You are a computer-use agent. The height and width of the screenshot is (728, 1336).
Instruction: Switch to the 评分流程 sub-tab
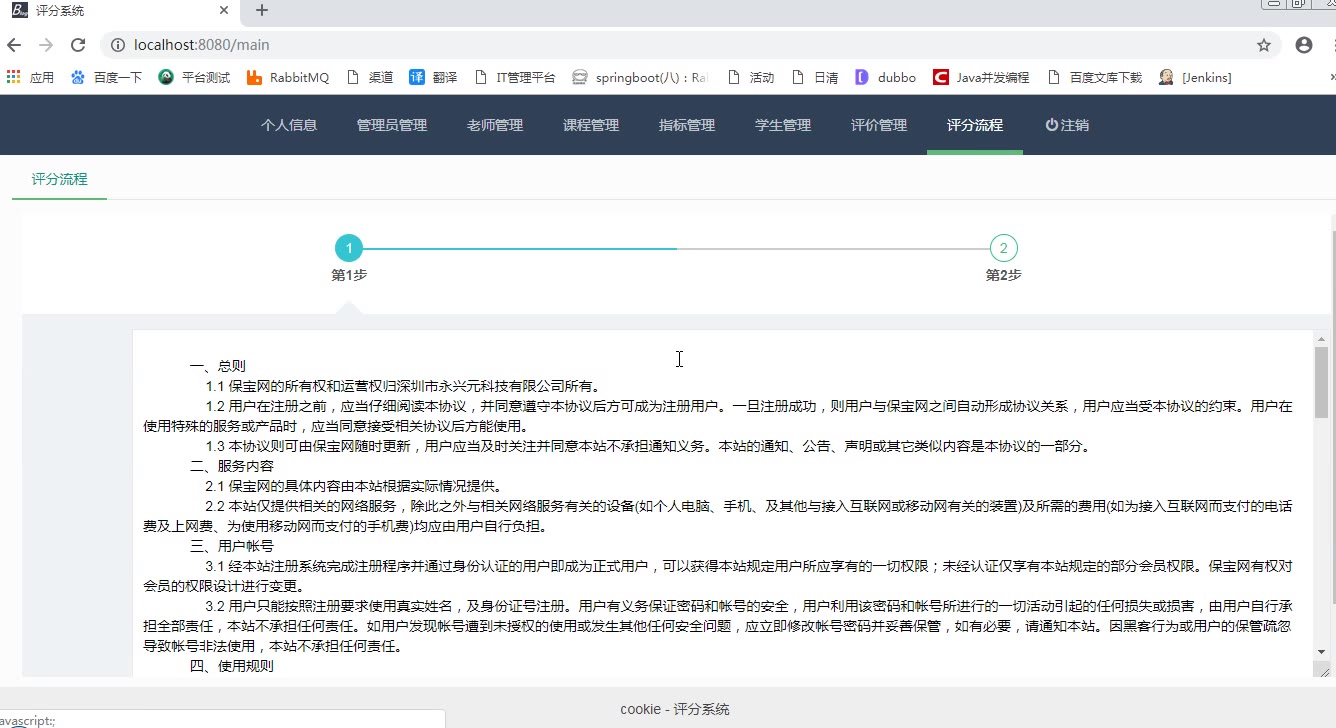tap(59, 179)
